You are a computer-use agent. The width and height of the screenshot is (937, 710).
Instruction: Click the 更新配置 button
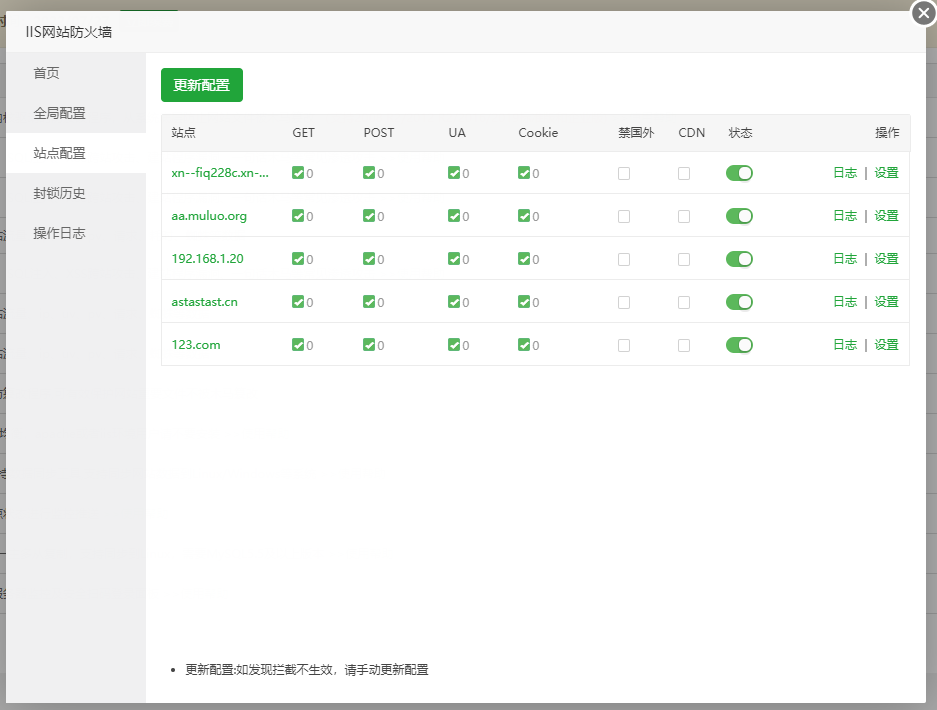click(202, 85)
